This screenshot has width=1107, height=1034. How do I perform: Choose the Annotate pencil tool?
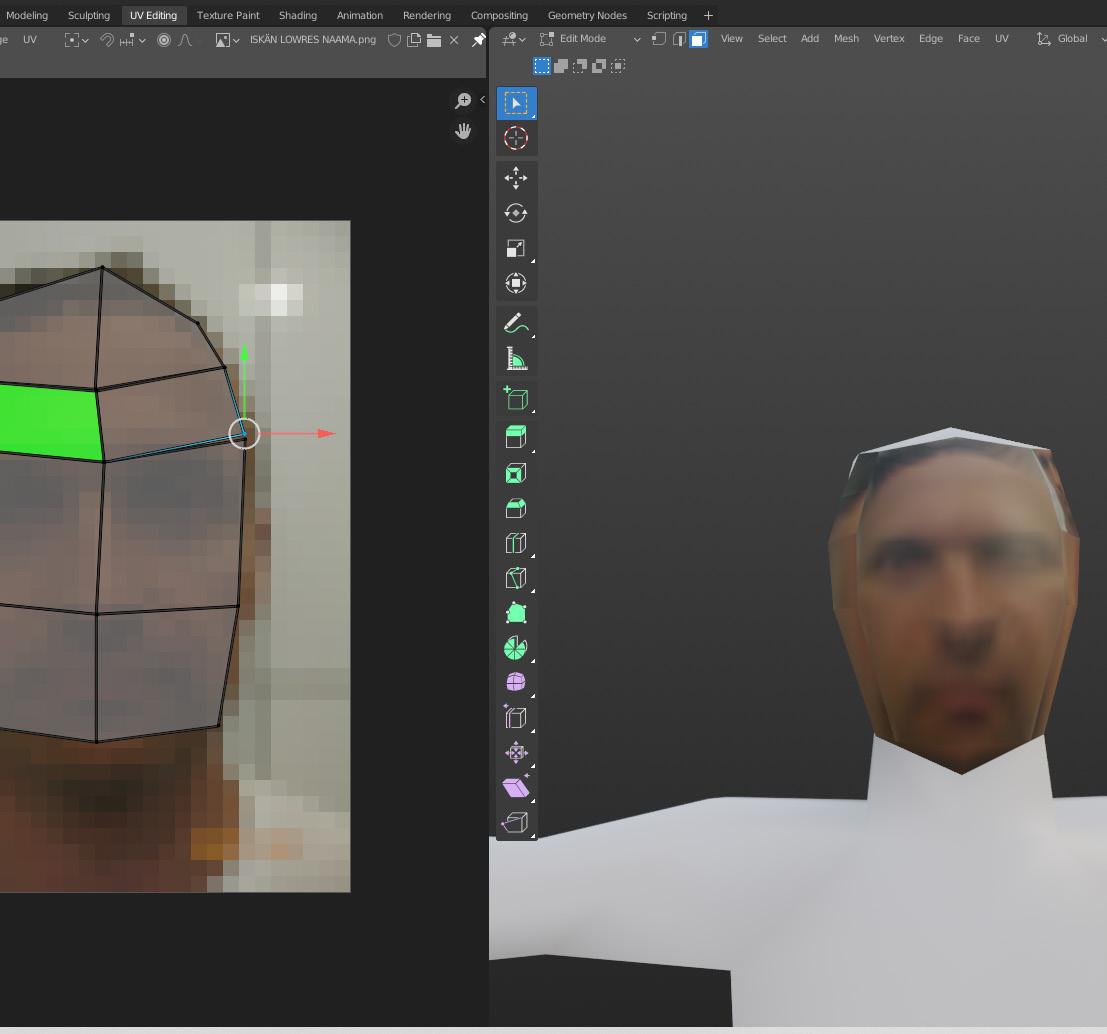tap(516, 323)
